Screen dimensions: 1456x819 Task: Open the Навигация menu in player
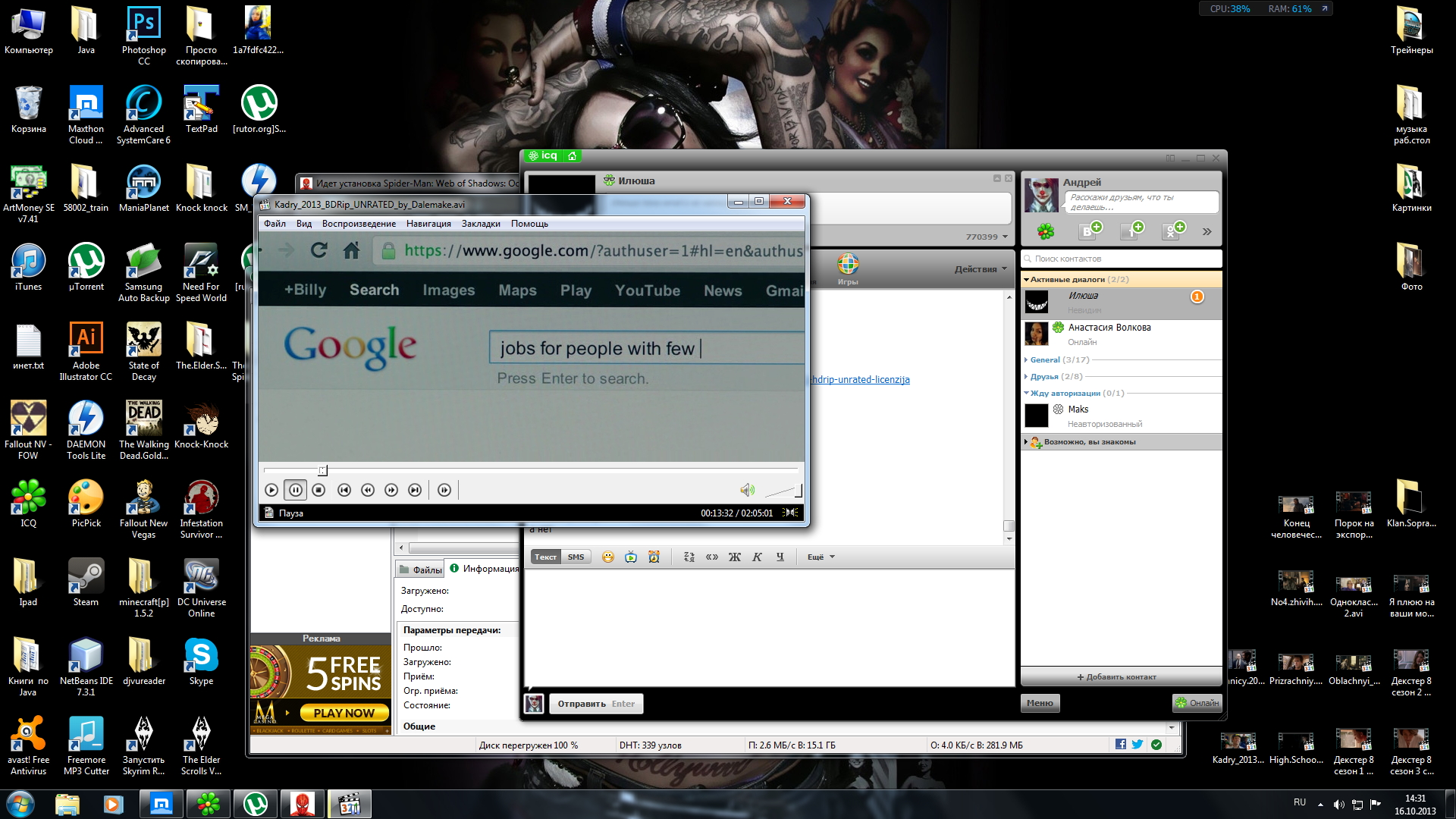coord(428,224)
